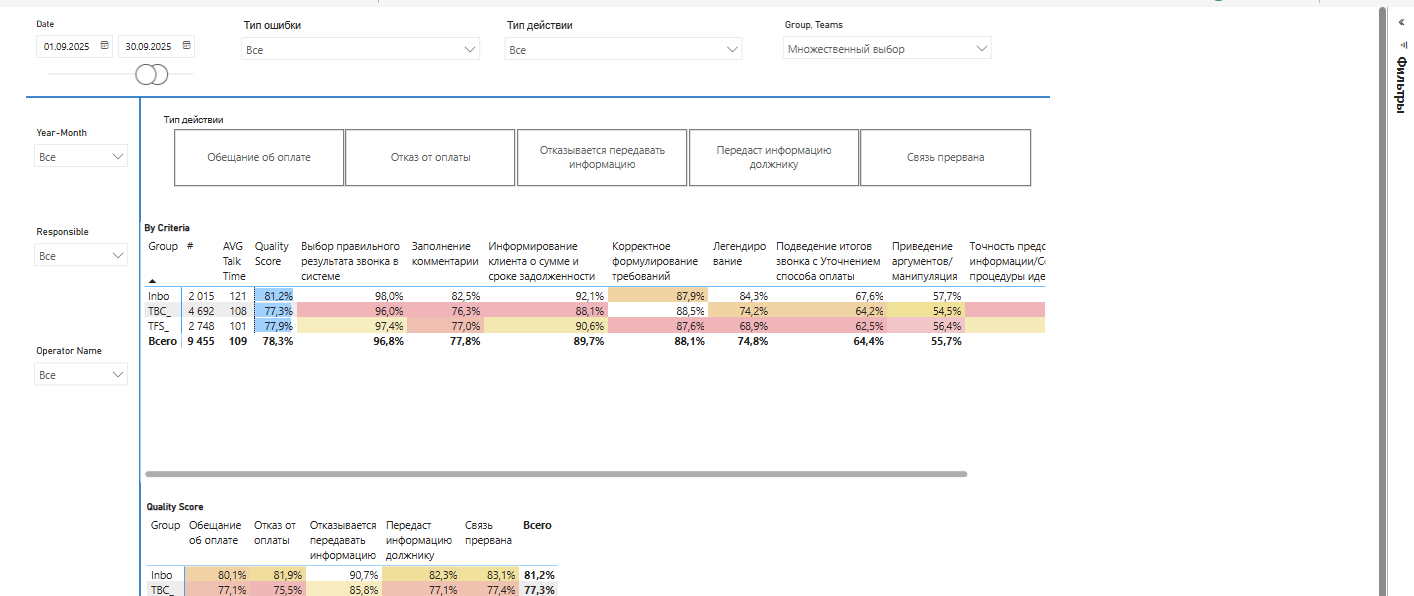Click the horizontal scrollbar under By Criteria
The height and width of the screenshot is (596, 1414).
(555, 473)
